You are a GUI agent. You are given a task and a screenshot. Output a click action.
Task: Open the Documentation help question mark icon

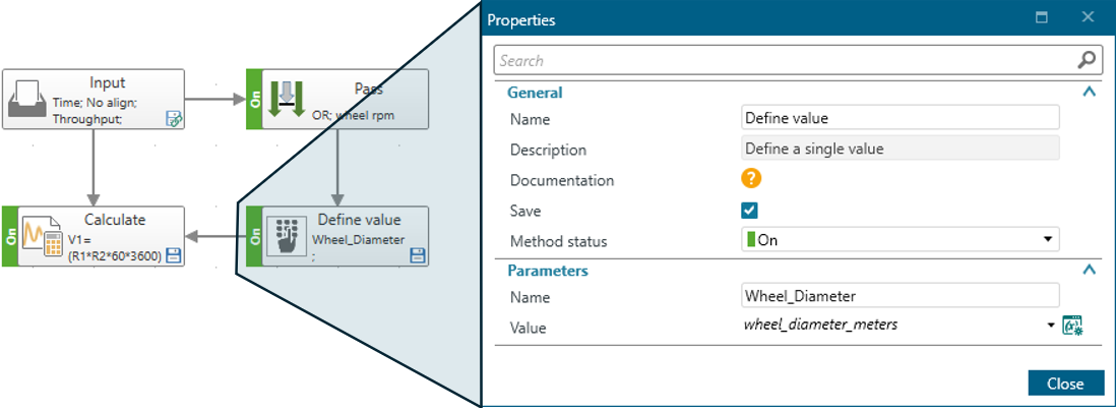click(x=751, y=180)
